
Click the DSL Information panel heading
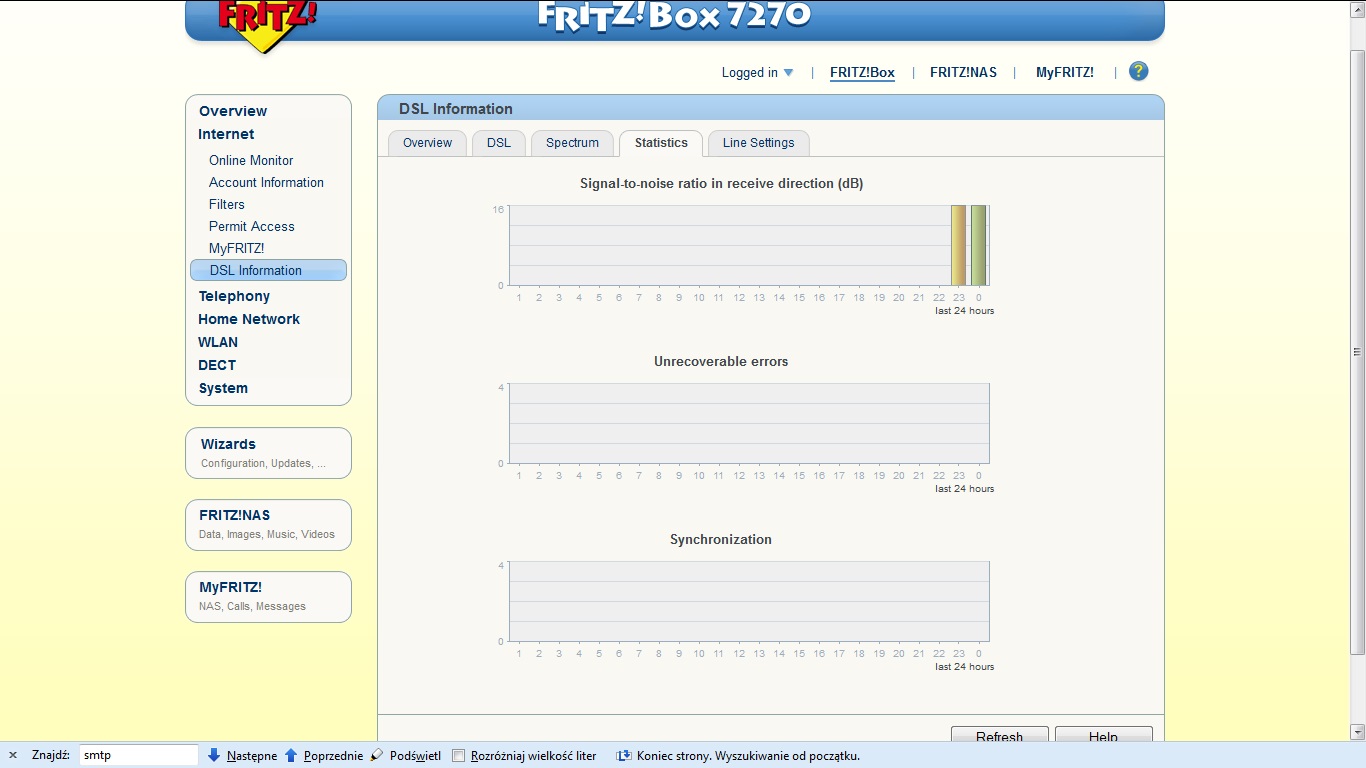(x=456, y=109)
